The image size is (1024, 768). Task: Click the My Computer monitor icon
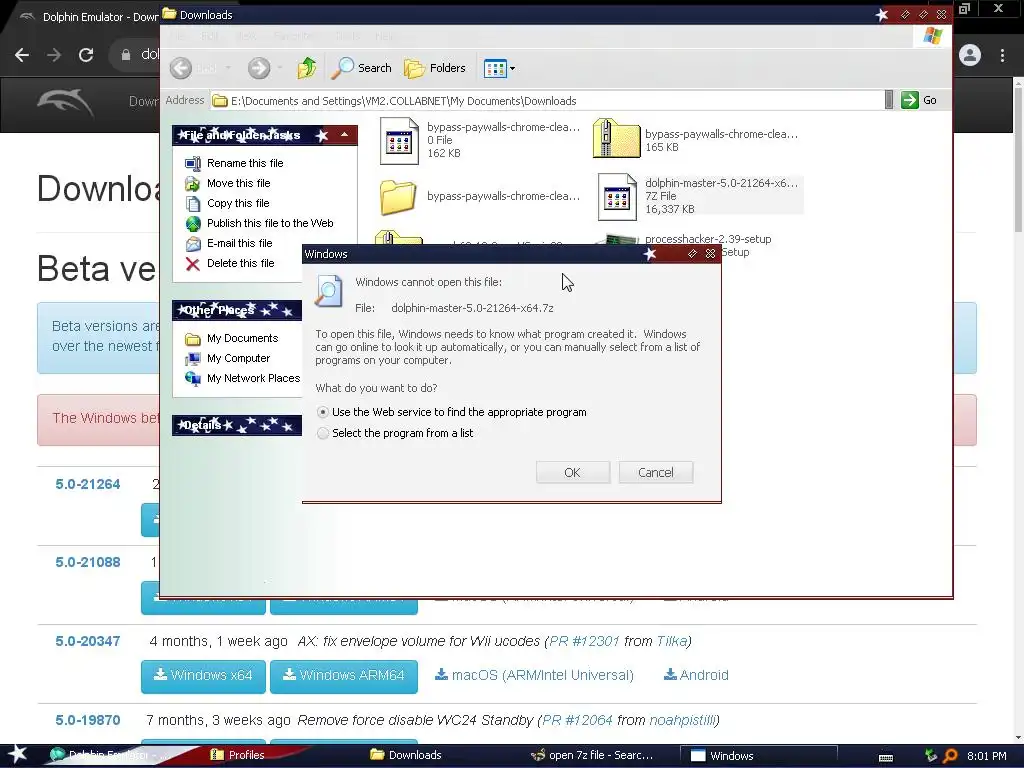point(193,359)
